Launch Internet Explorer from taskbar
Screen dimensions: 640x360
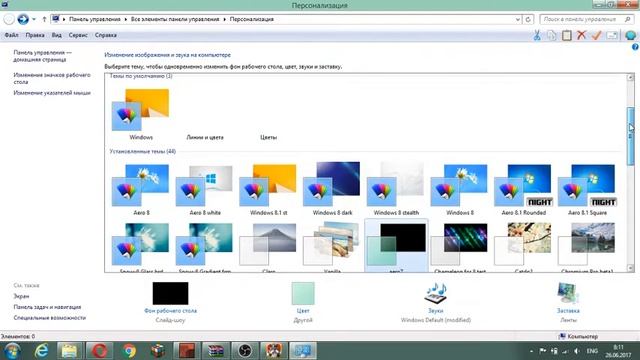tap(41, 351)
